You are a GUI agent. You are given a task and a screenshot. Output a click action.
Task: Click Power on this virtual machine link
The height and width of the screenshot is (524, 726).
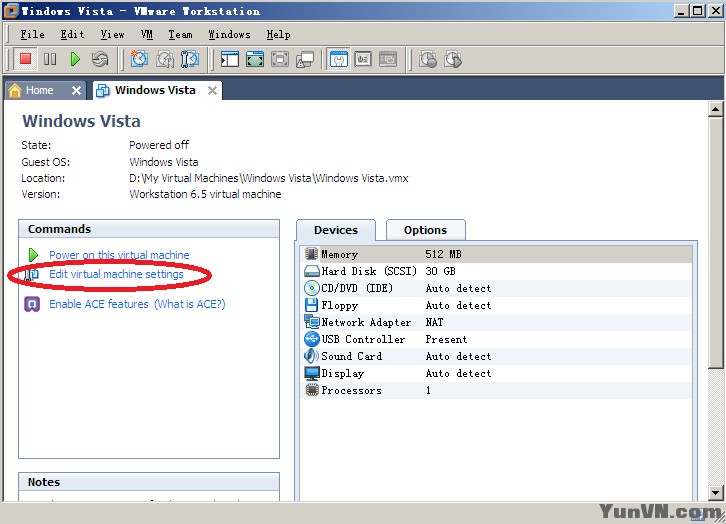coord(119,255)
